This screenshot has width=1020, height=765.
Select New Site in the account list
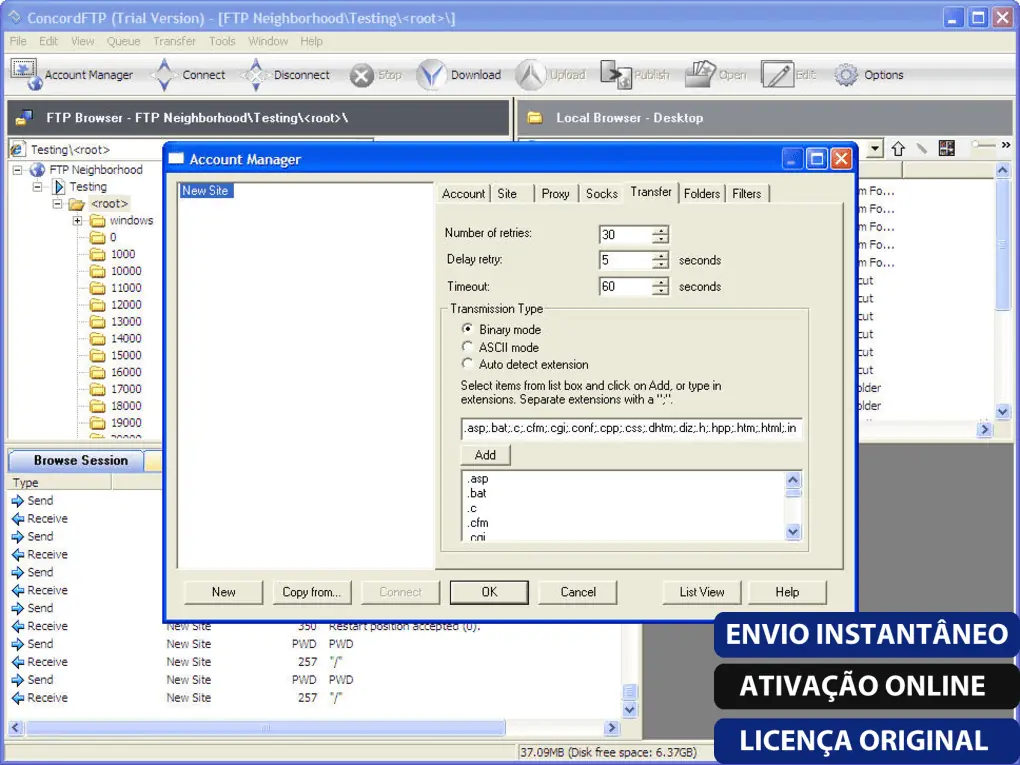(x=206, y=191)
